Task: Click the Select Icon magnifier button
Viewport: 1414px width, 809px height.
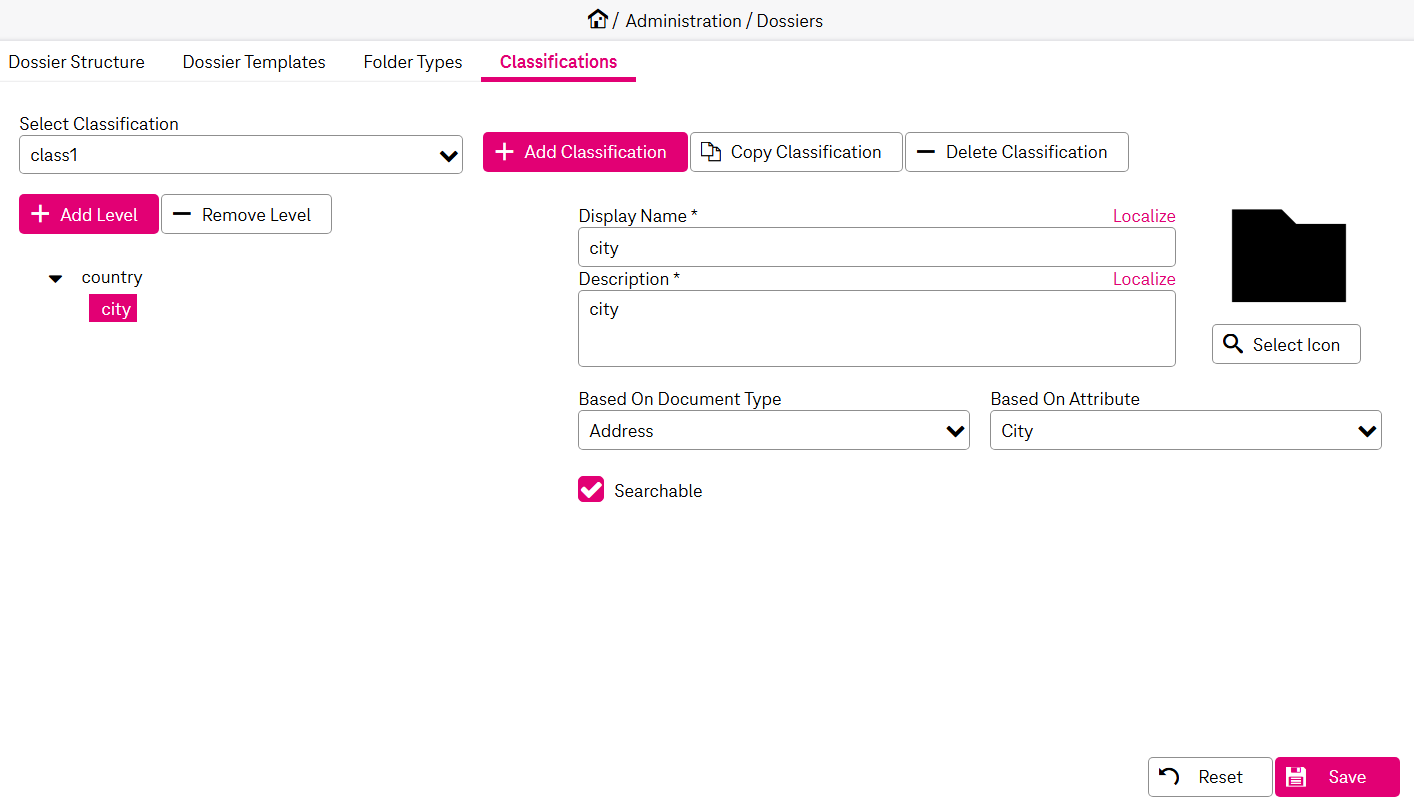Action: 1285,344
